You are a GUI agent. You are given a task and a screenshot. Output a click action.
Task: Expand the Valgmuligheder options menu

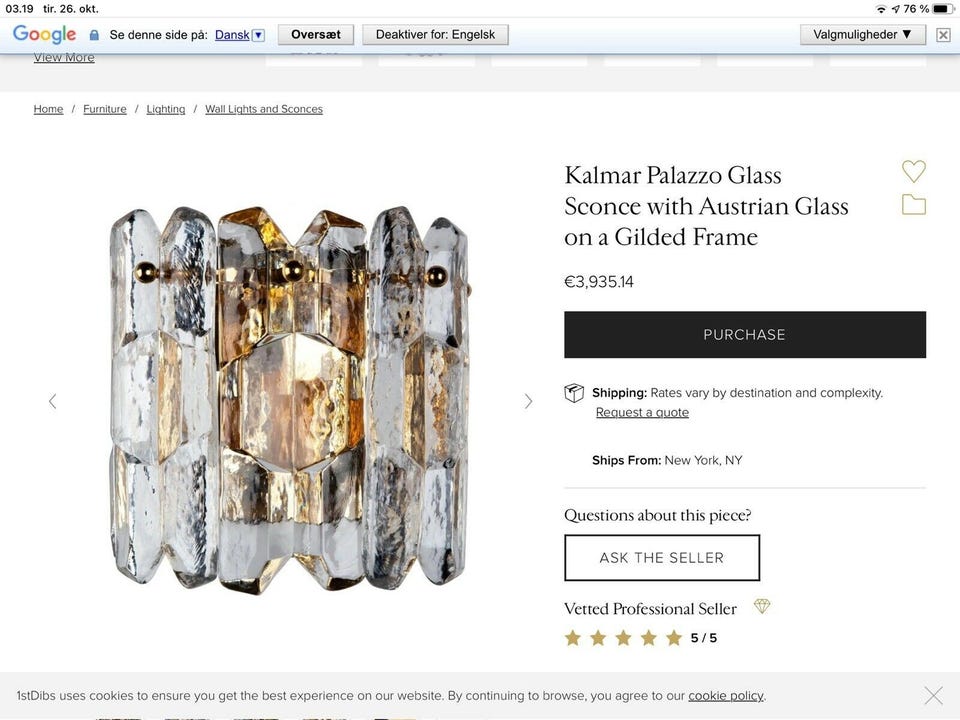(862, 34)
